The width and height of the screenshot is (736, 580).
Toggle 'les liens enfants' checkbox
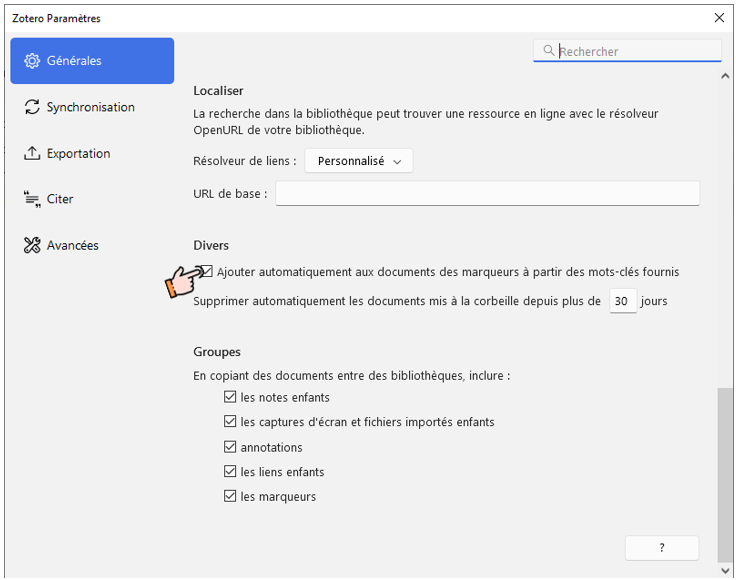(x=230, y=471)
